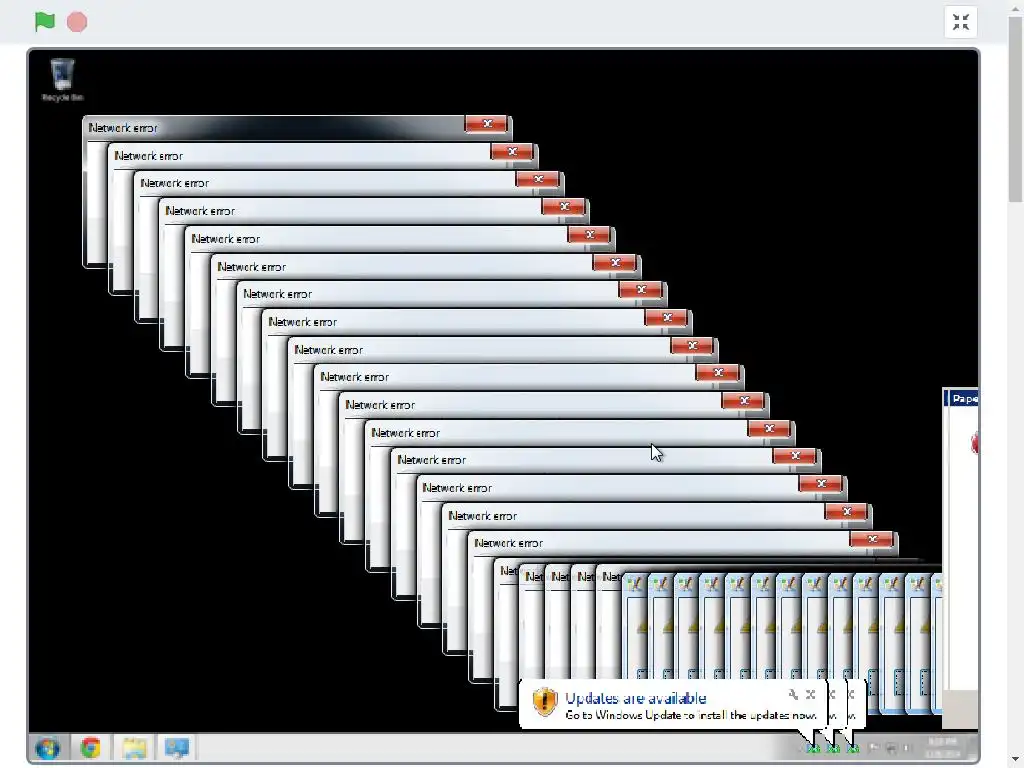1024x768 pixels.
Task: Open the Recycle Bin desktop icon
Action: (62, 80)
